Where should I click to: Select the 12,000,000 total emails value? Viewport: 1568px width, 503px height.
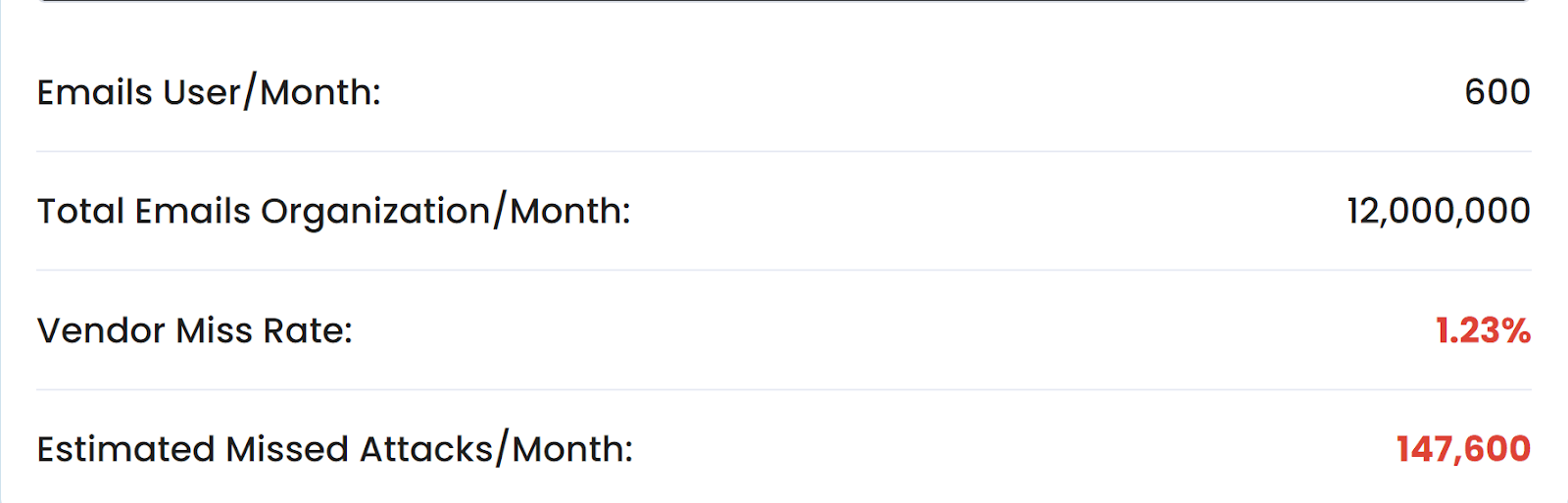[x=1439, y=211]
